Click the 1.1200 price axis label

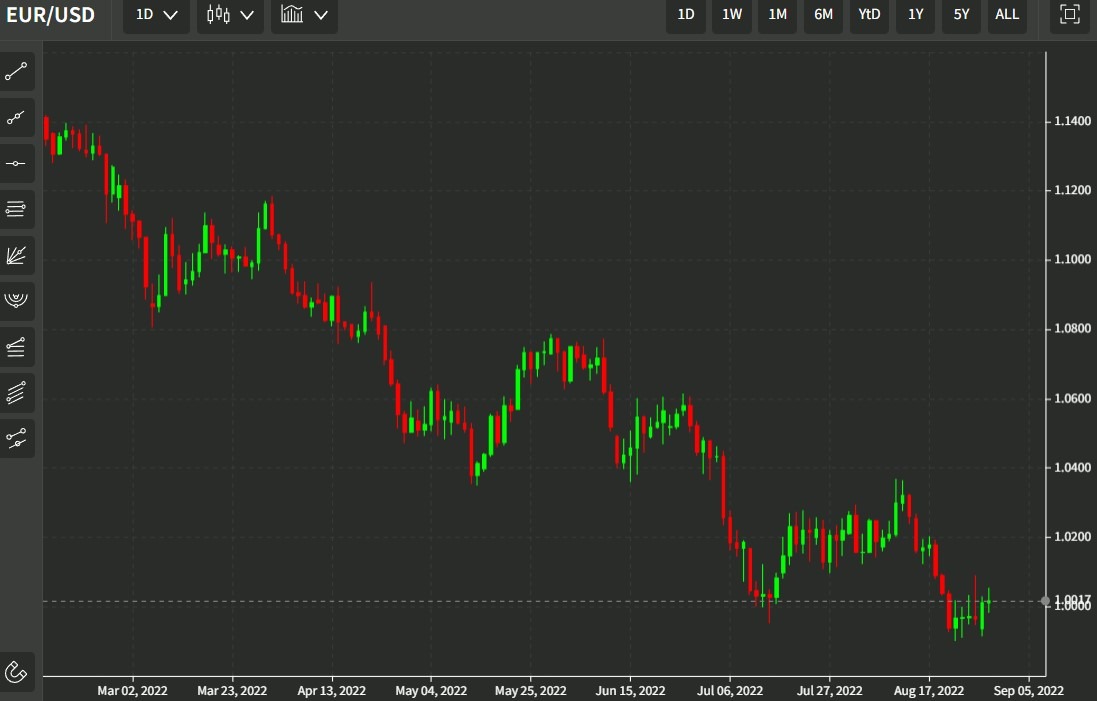pyautogui.click(x=1072, y=190)
